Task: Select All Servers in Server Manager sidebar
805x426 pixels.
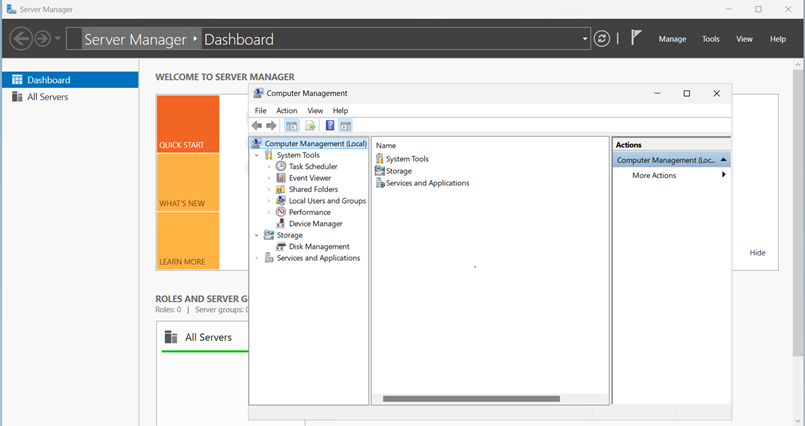Action: (70, 96)
